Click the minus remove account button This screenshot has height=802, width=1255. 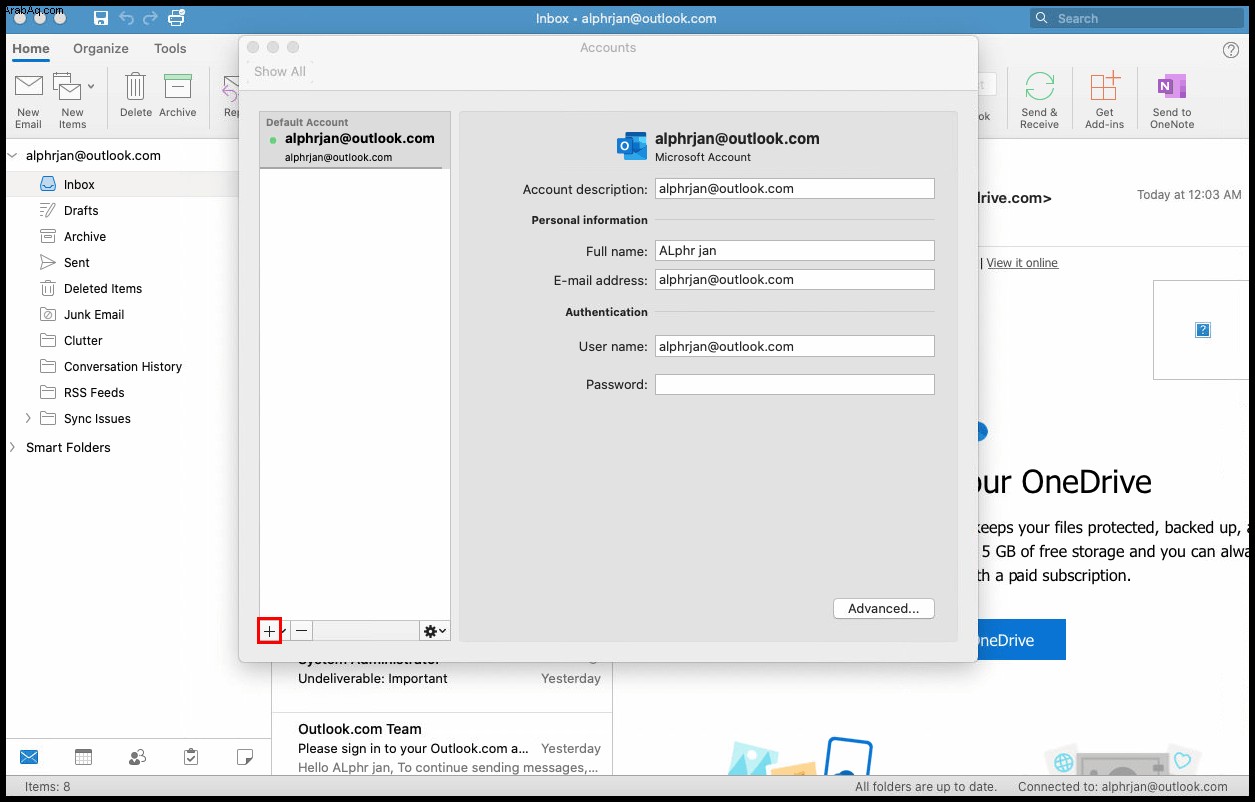pos(301,631)
